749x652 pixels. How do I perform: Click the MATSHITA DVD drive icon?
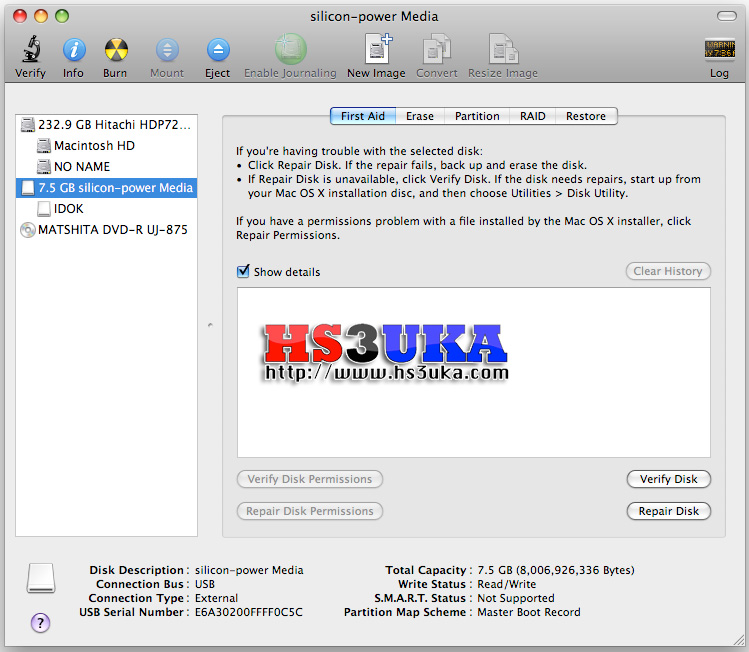point(28,230)
